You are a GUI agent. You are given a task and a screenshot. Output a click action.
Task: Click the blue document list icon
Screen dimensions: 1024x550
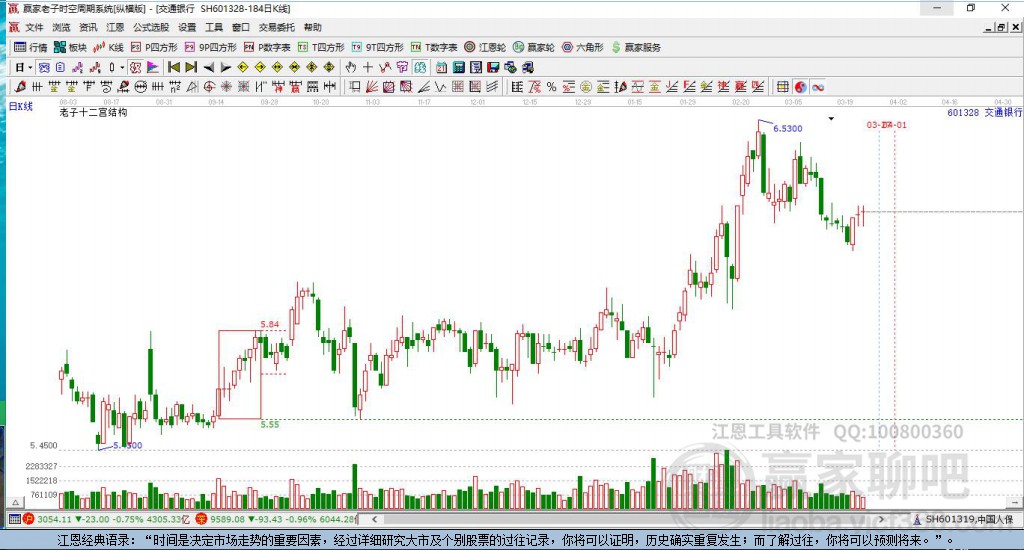coord(60,67)
